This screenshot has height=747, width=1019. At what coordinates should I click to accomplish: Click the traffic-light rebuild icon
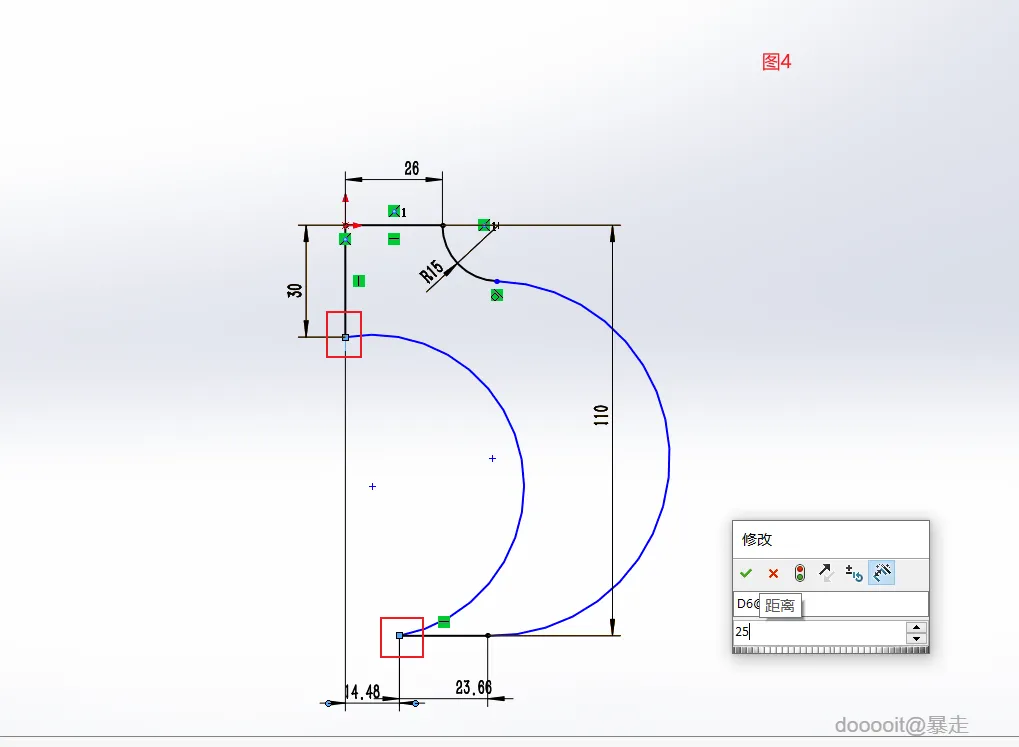click(800, 573)
